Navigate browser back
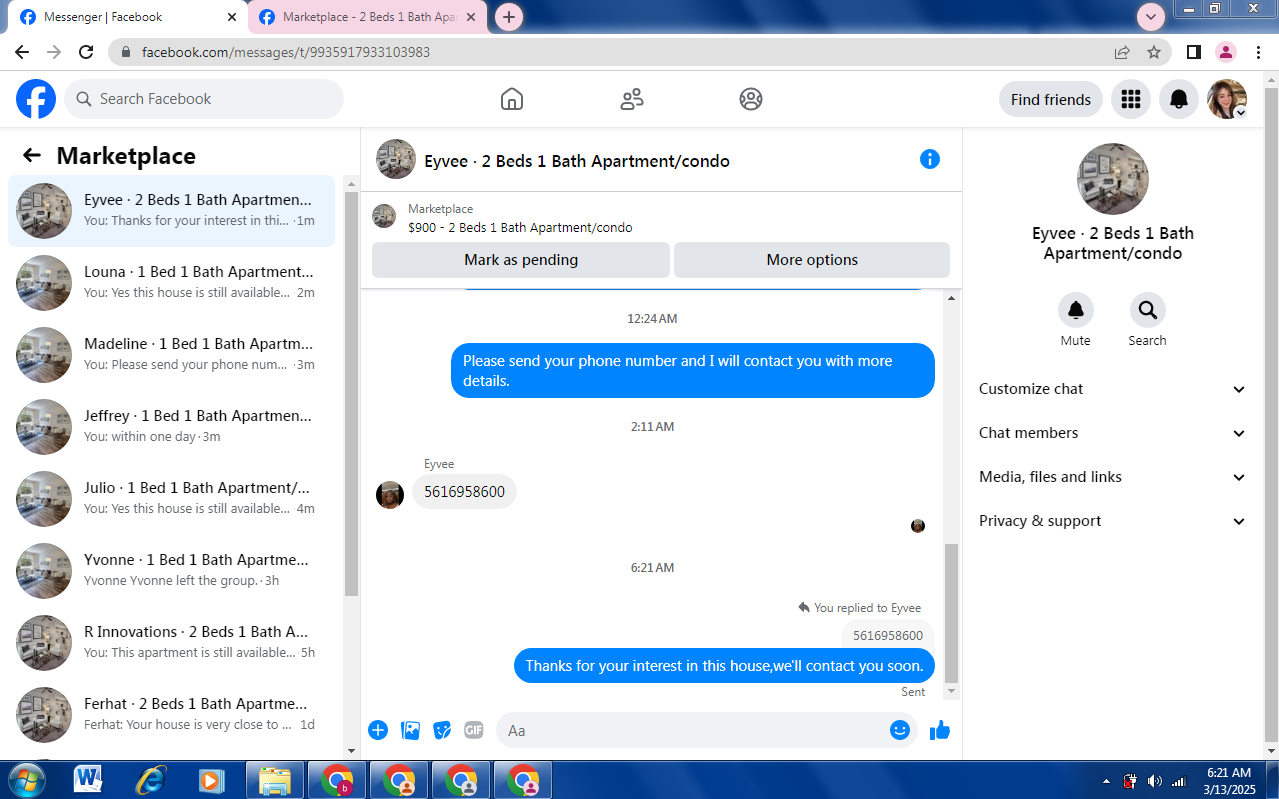Screen dimensions: 1279x799 coord(22,52)
